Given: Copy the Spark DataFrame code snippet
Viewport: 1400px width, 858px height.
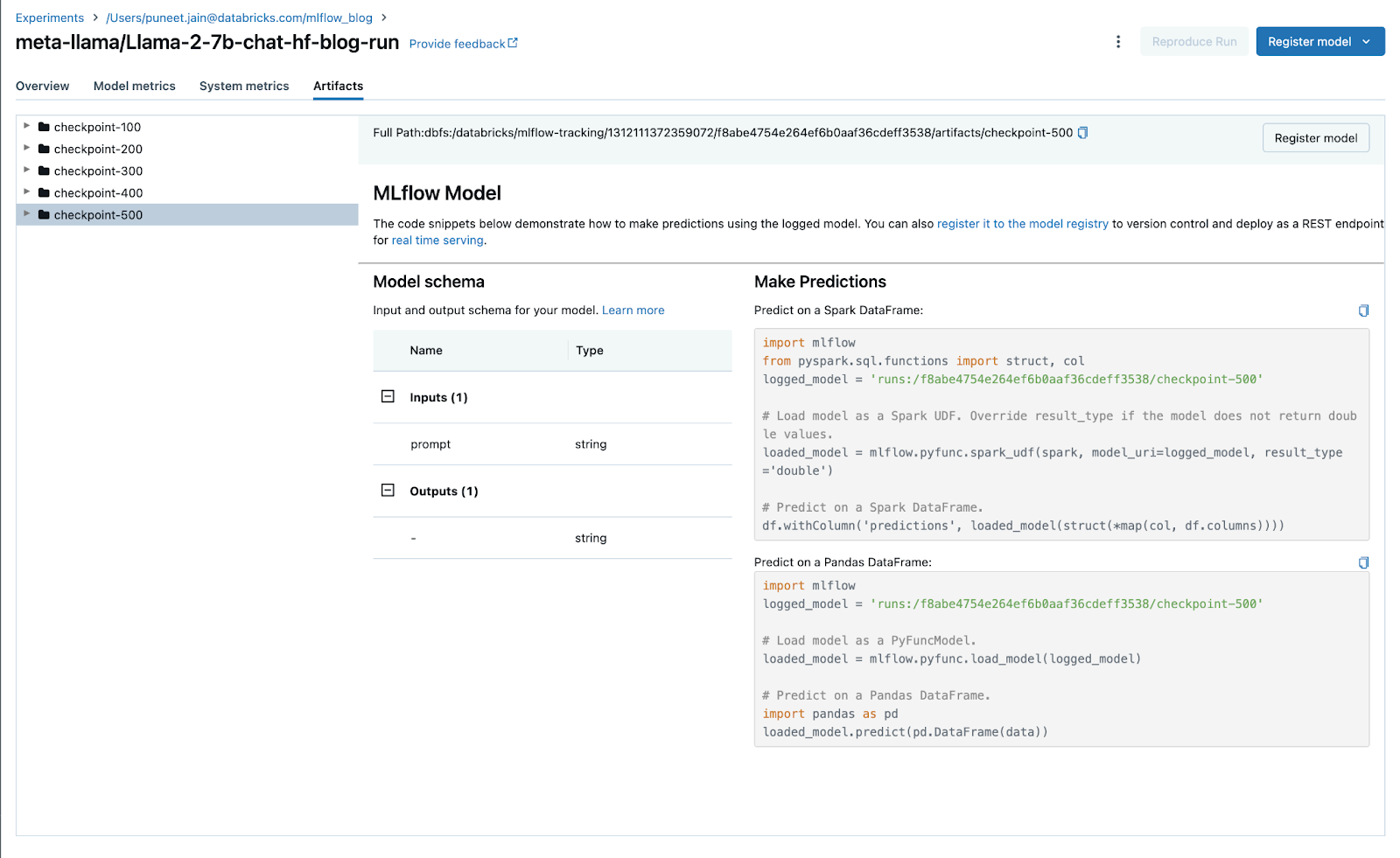Looking at the screenshot, I should pos(1362,310).
